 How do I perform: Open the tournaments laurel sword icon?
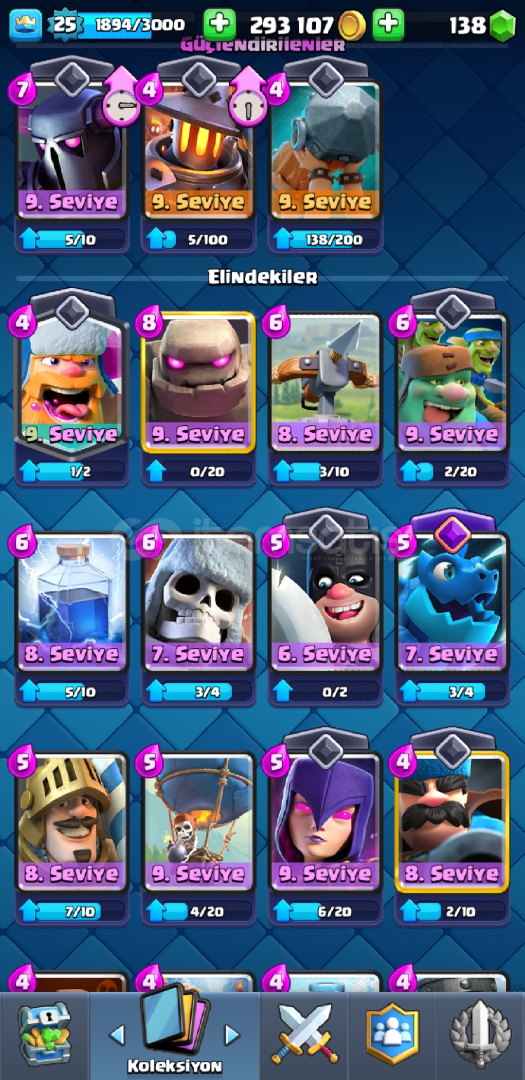click(x=480, y=1035)
